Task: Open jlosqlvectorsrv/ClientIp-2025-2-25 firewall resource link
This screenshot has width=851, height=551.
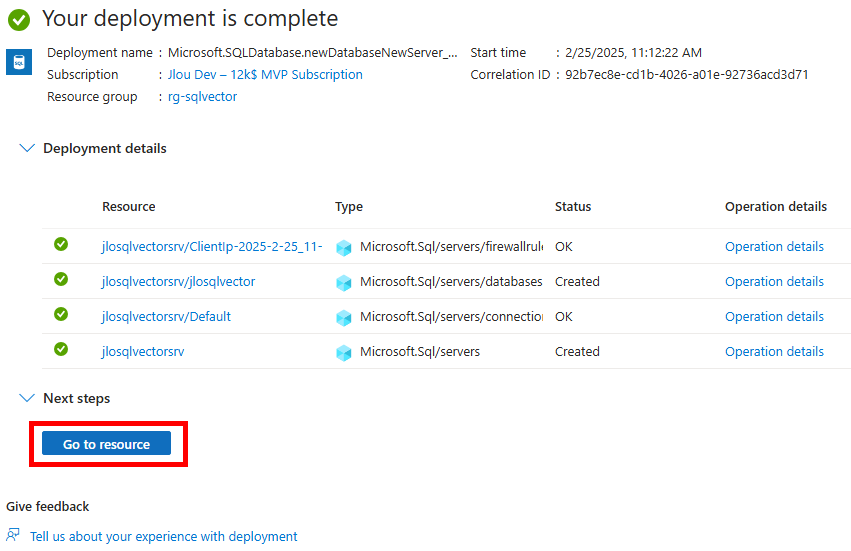Action: [212, 246]
